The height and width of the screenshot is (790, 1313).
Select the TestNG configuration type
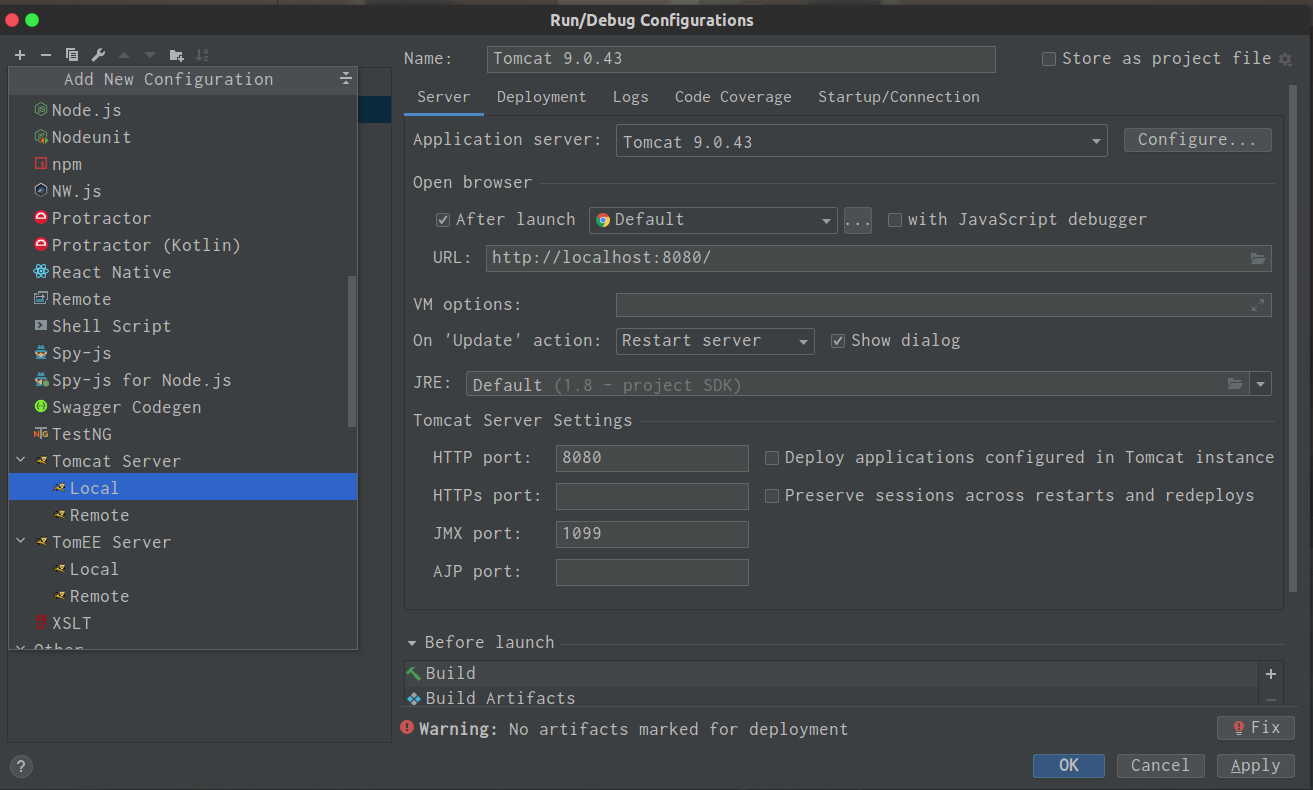(183, 434)
